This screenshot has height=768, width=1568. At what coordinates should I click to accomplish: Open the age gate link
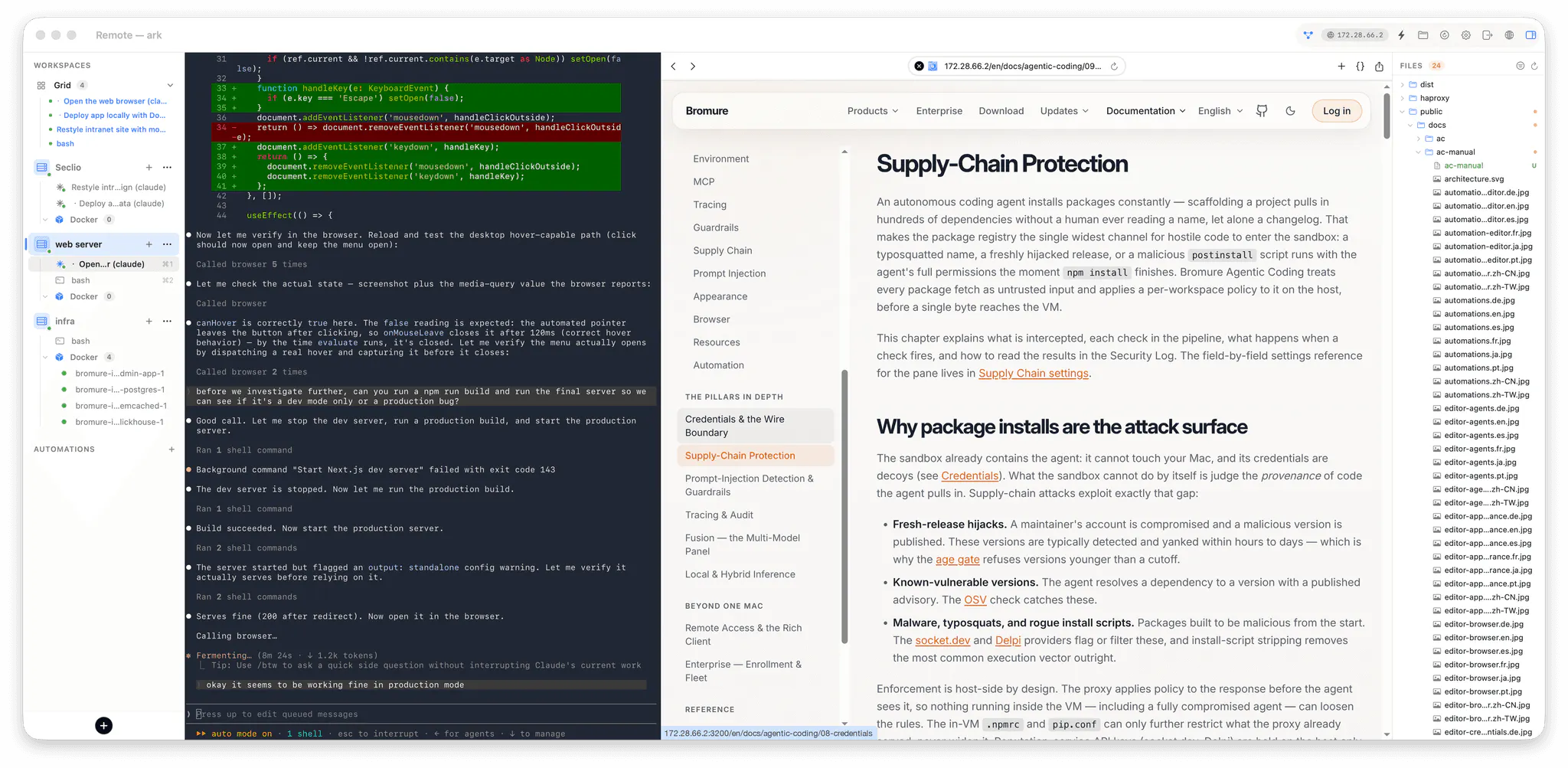957,560
